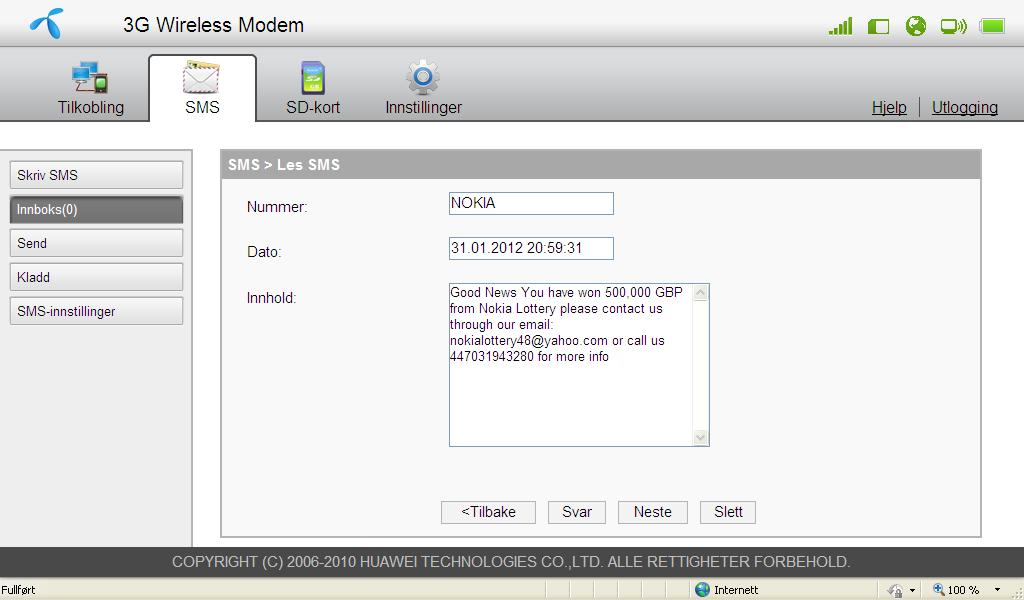Click the browser security shield icon in status bar
This screenshot has height=600, width=1024.
[895, 590]
